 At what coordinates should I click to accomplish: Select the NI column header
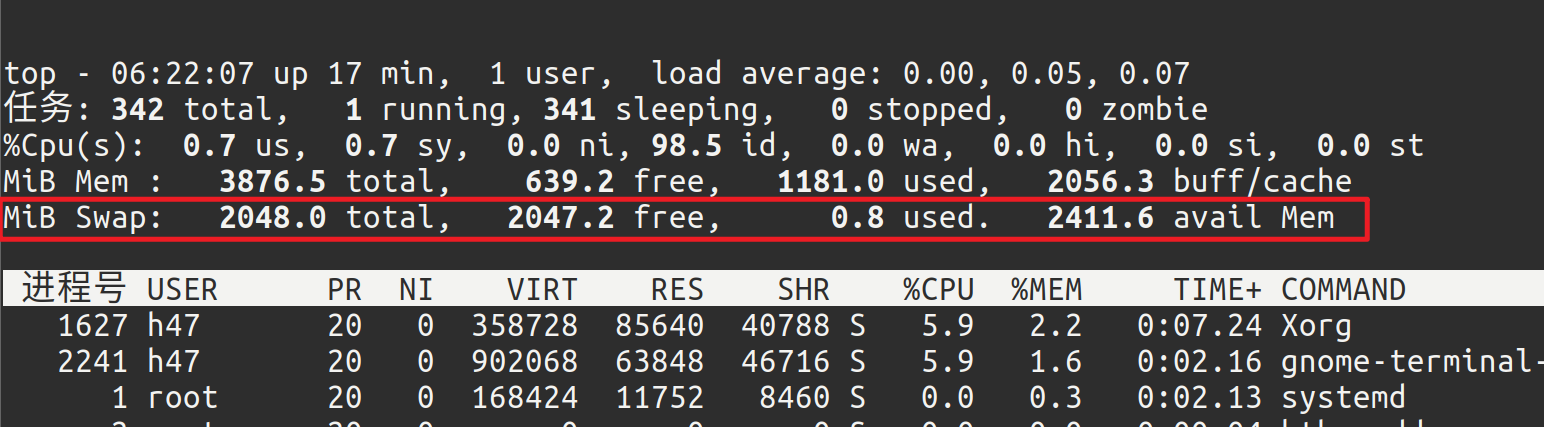416,290
